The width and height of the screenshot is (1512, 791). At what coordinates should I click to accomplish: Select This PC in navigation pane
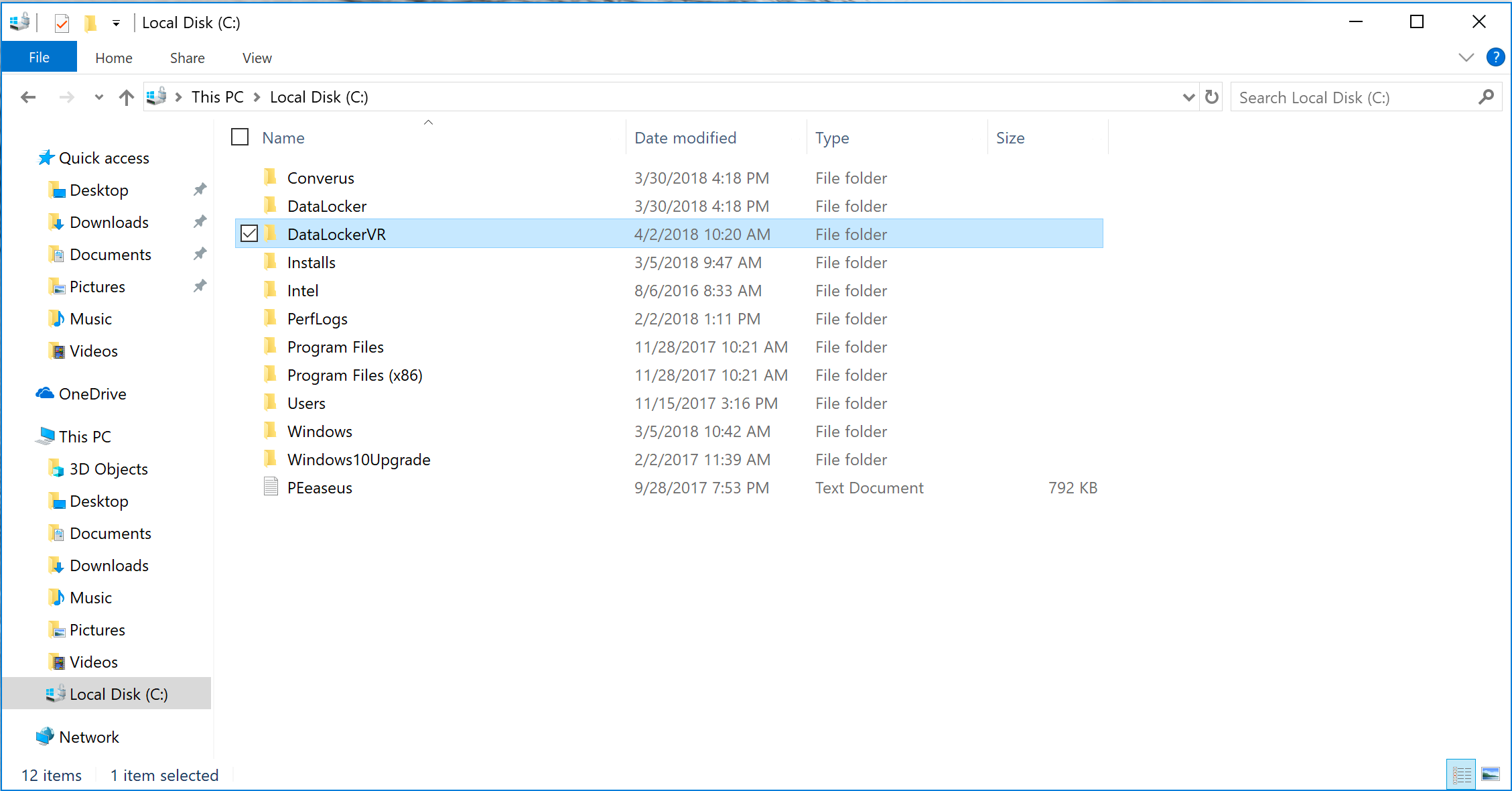85,437
